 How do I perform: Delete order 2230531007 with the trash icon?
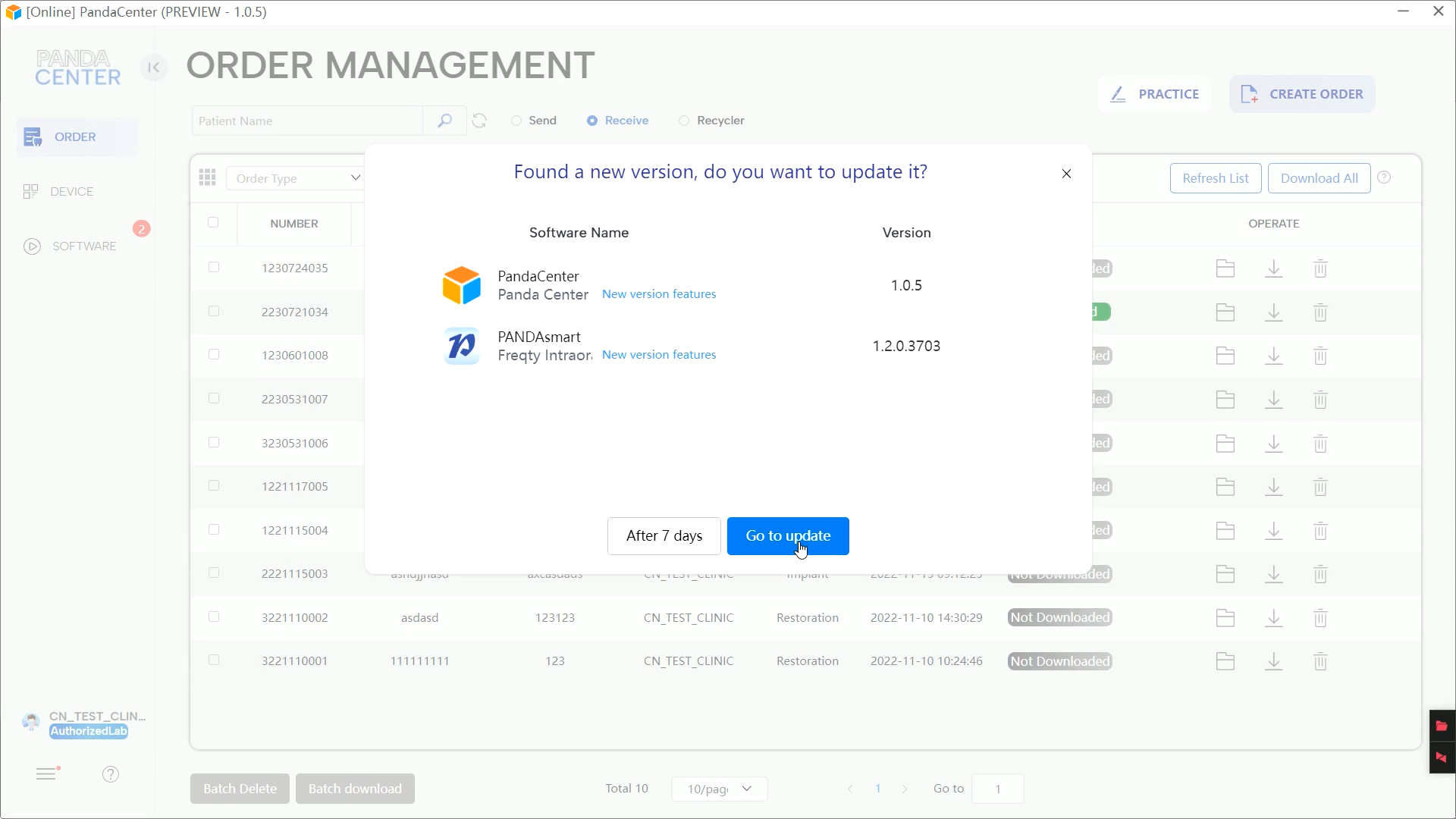(1320, 400)
